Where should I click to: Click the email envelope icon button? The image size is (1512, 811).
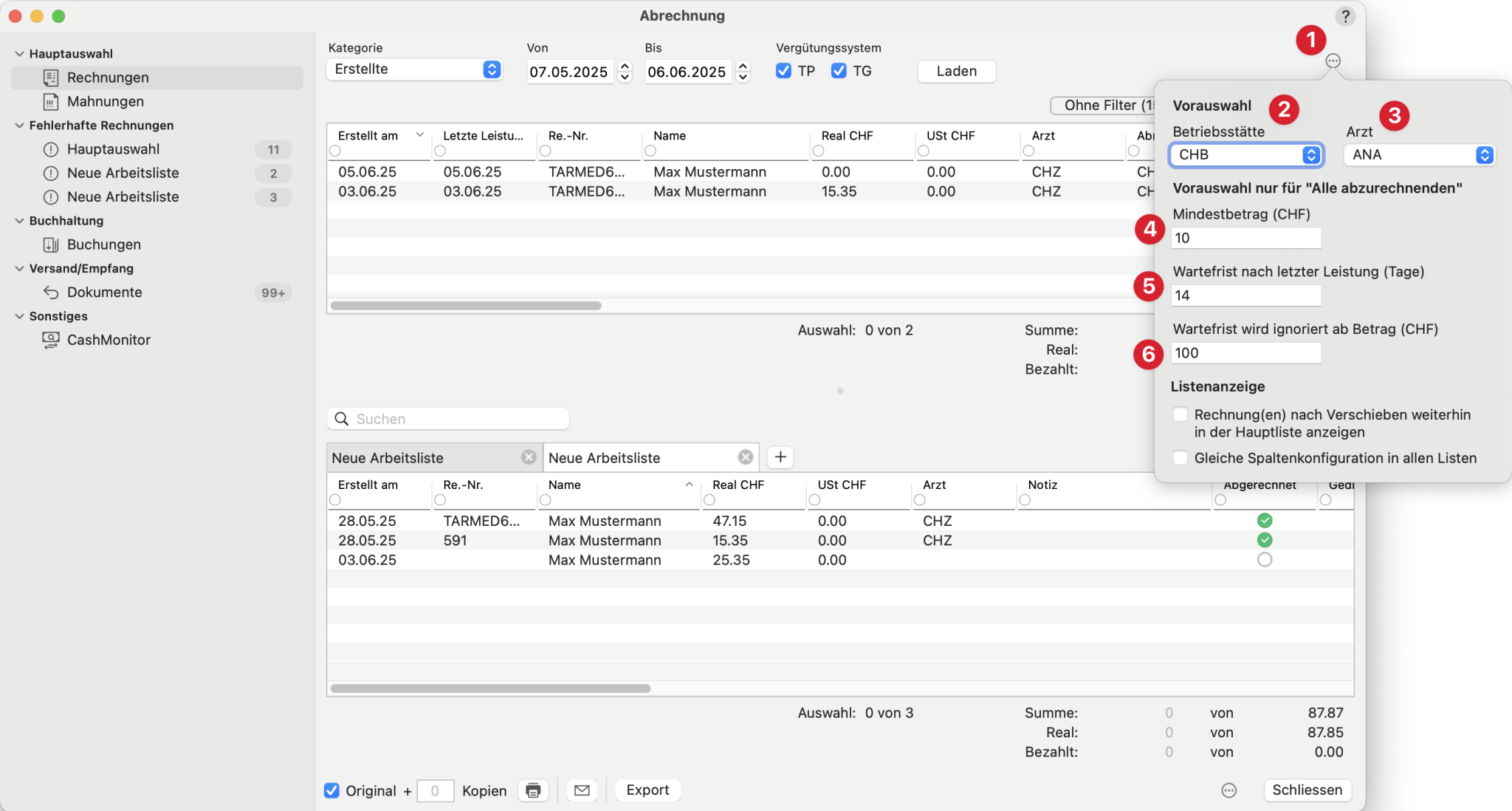(582, 790)
